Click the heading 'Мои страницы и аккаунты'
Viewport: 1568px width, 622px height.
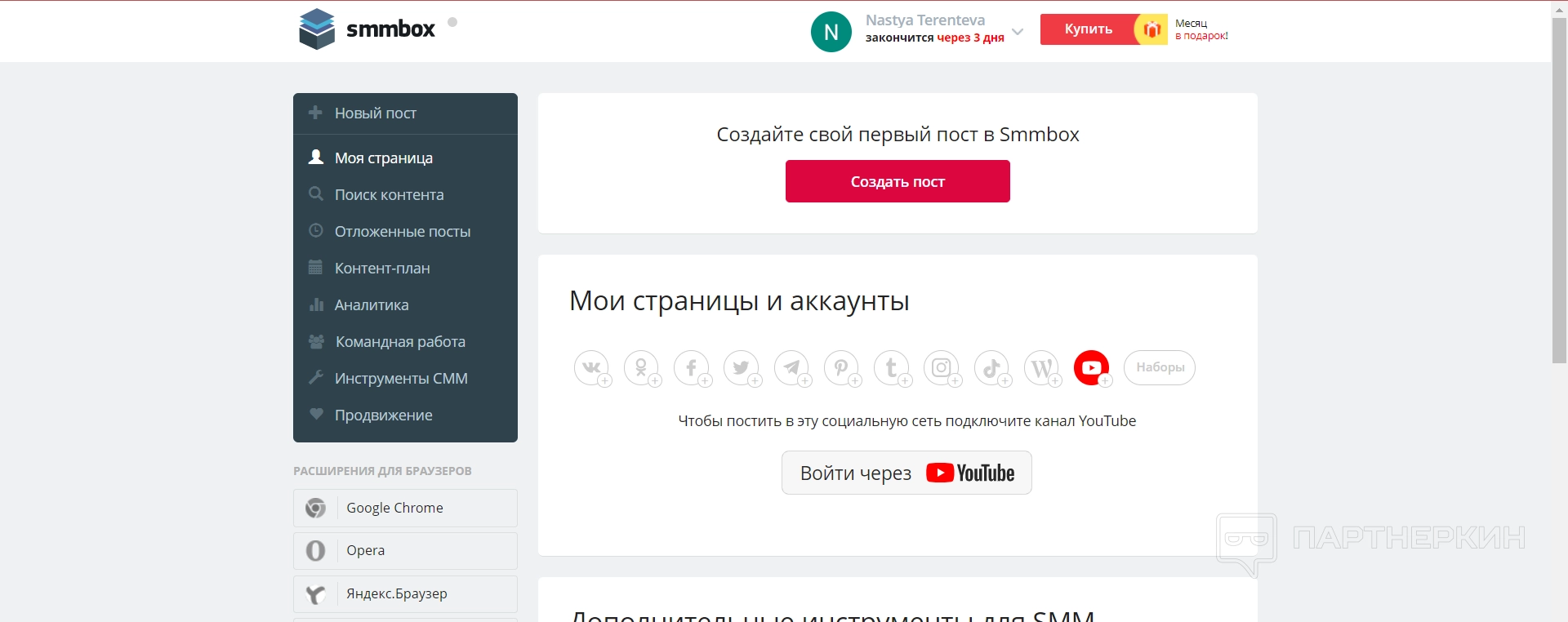click(739, 301)
